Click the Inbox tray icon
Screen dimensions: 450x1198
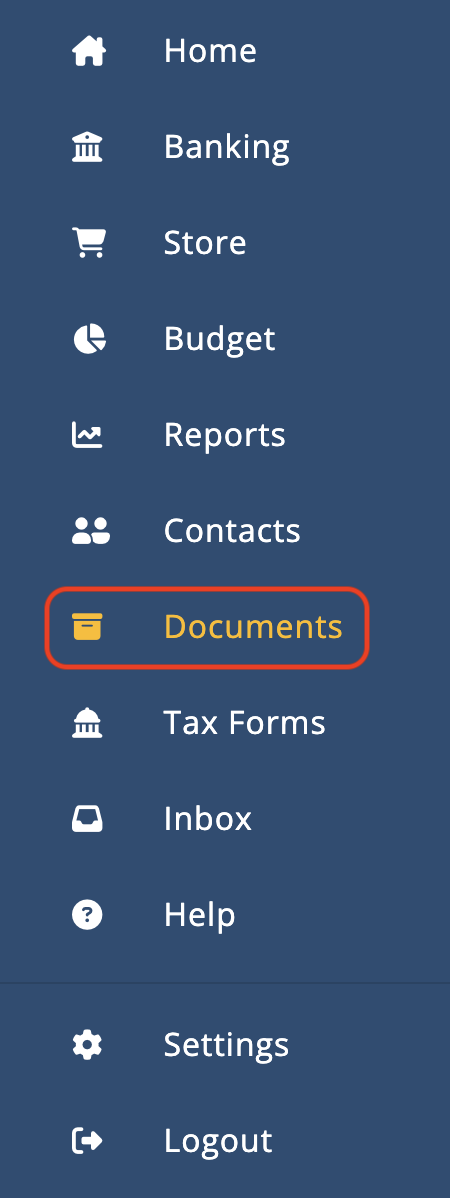(87, 819)
